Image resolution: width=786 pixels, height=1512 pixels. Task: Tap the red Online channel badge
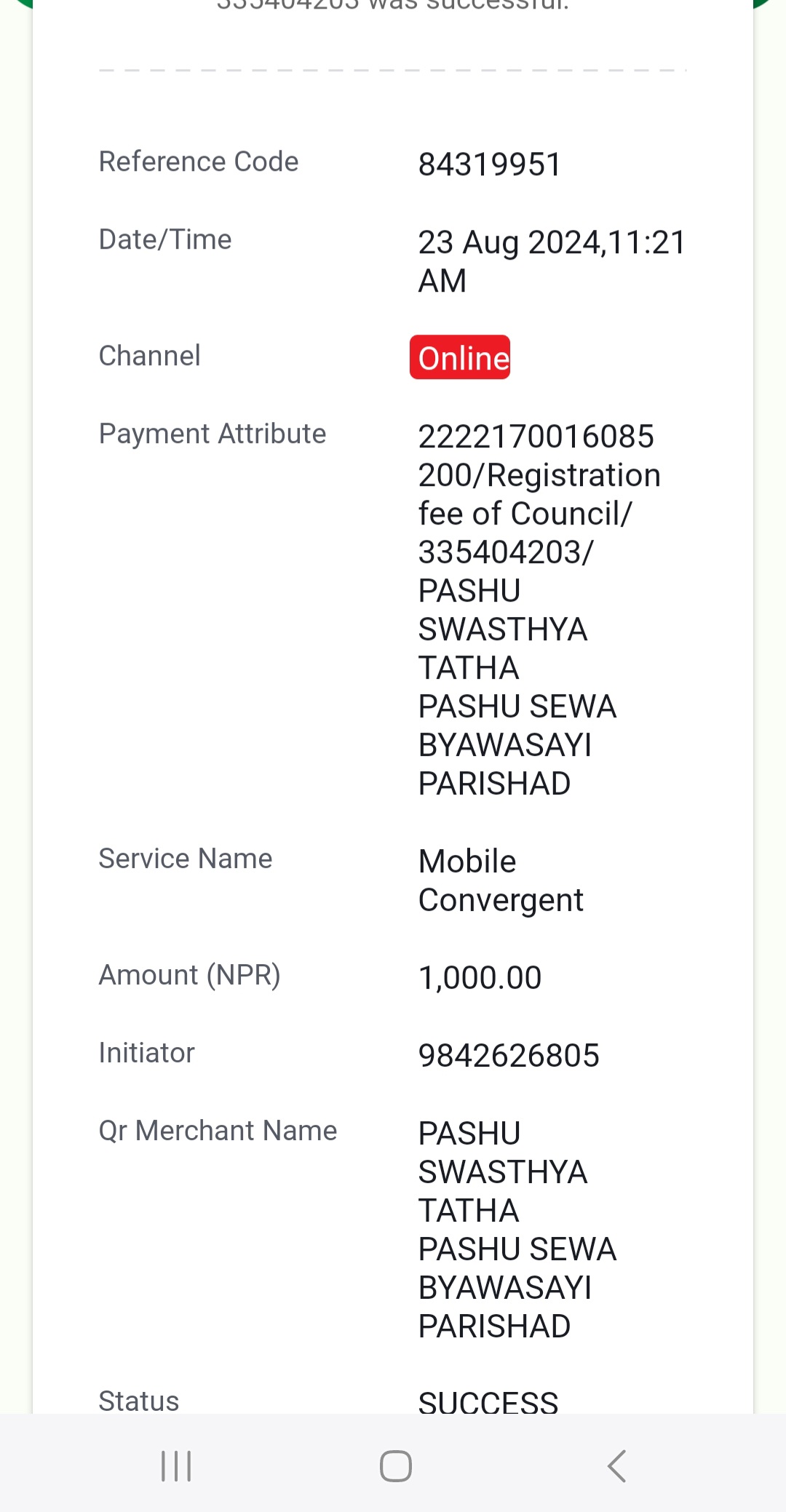460,357
